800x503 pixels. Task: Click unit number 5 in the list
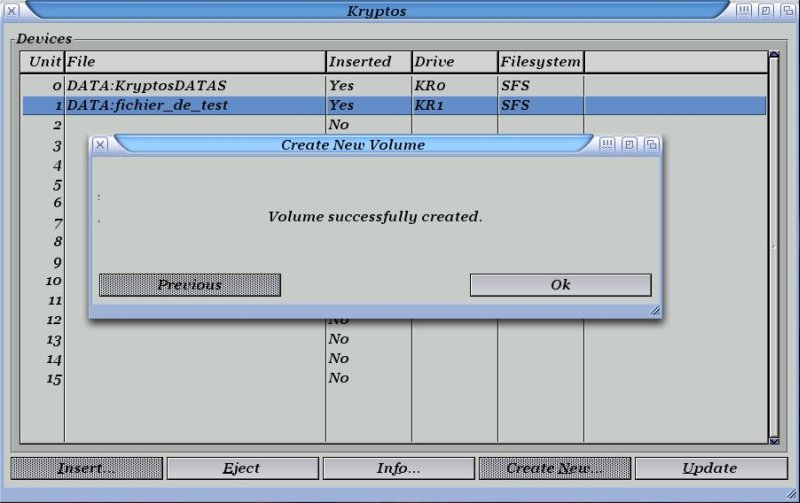[x=57, y=185]
